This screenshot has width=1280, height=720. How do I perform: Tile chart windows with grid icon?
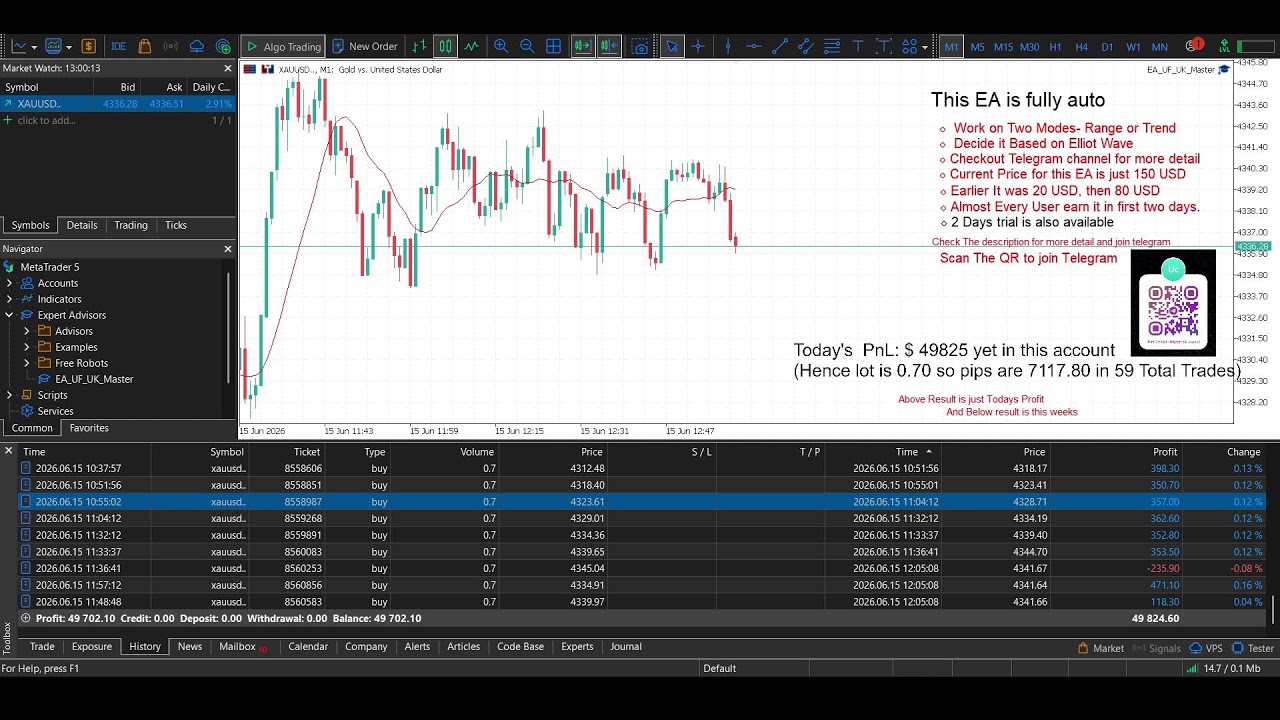tap(553, 46)
